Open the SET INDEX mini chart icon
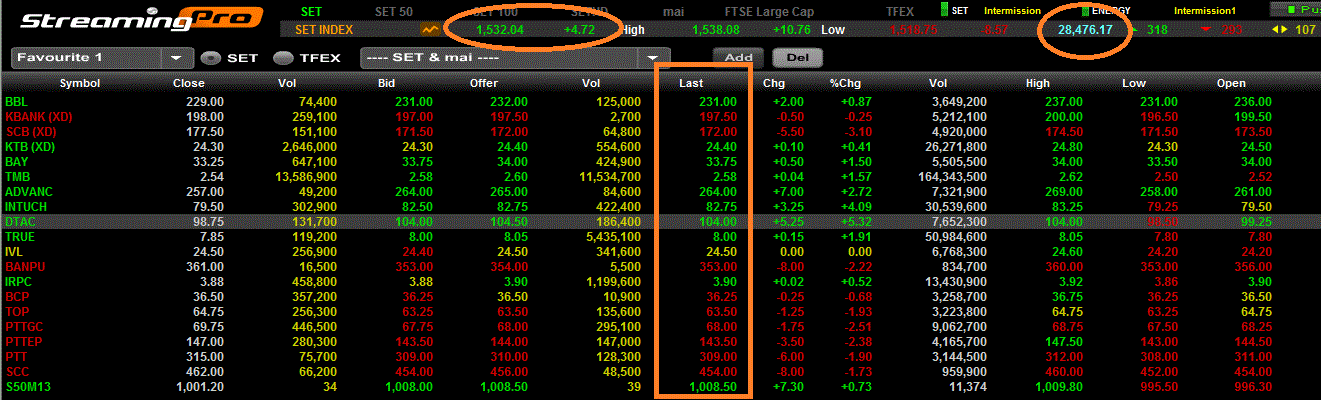1321x400 pixels. (431, 30)
